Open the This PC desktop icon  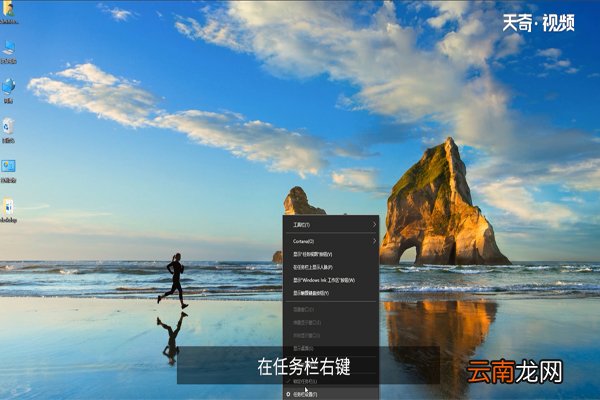8,52
